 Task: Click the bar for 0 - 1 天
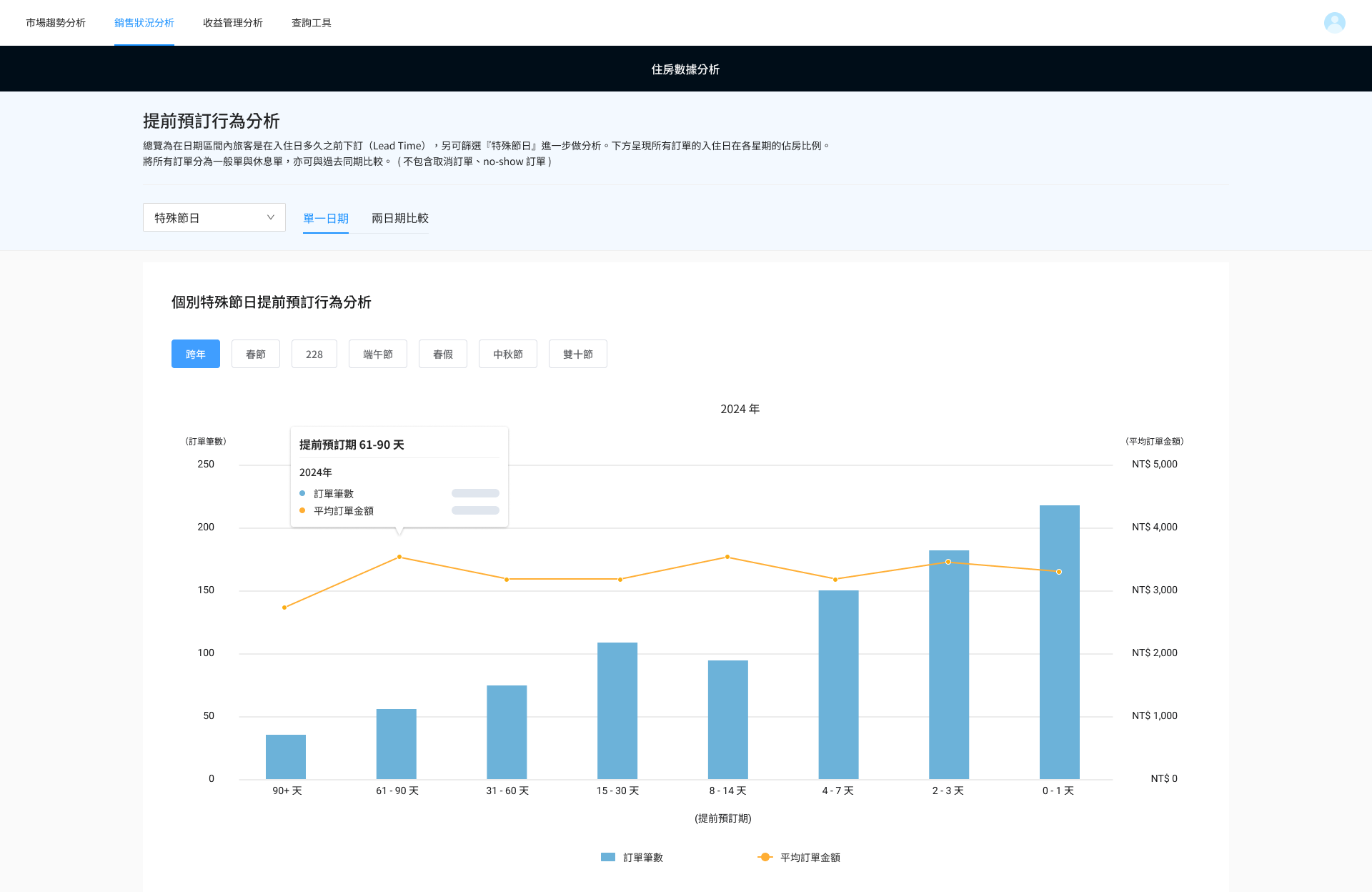[x=1060, y=642]
